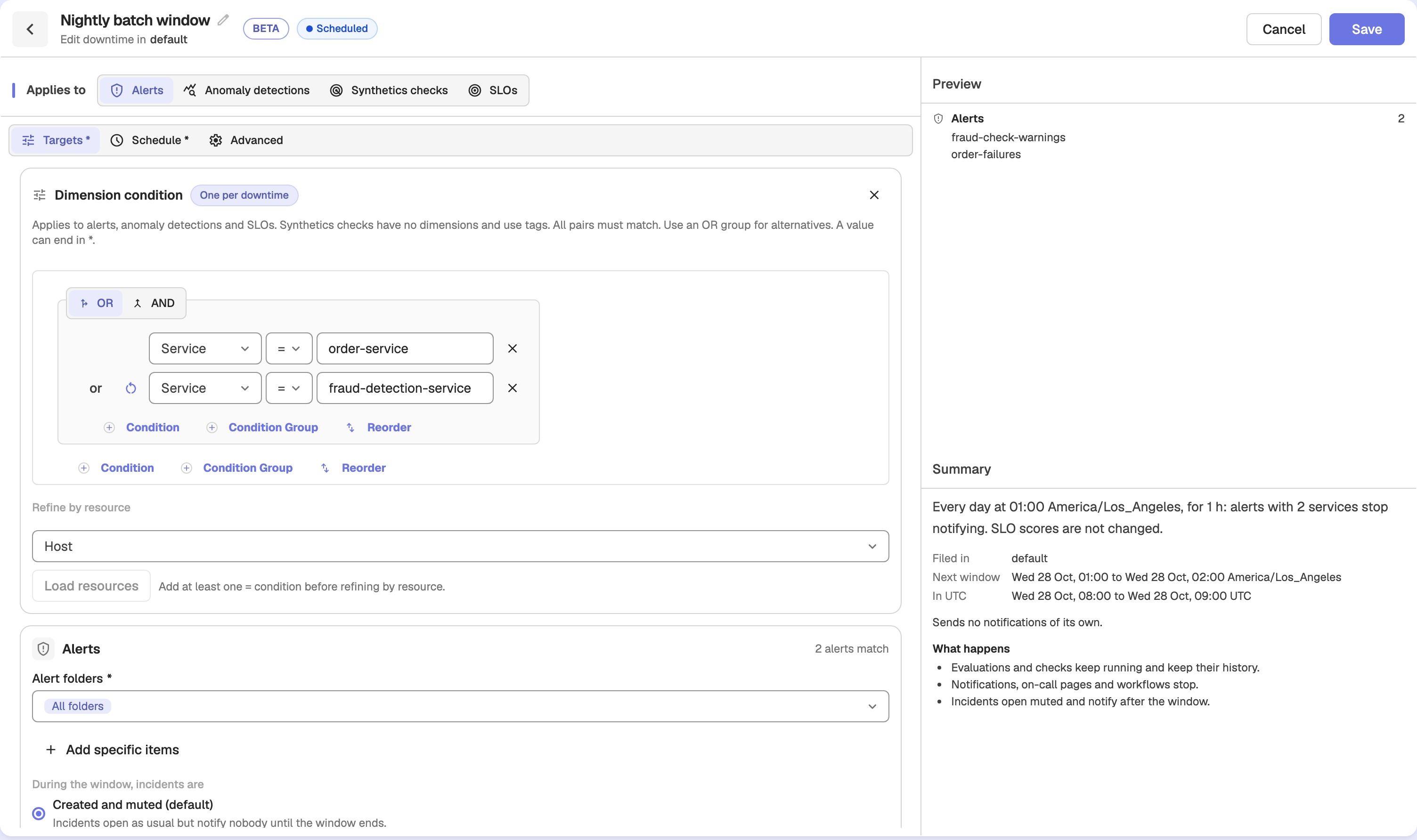
Task: Click the Load resources button
Action: coord(91,586)
